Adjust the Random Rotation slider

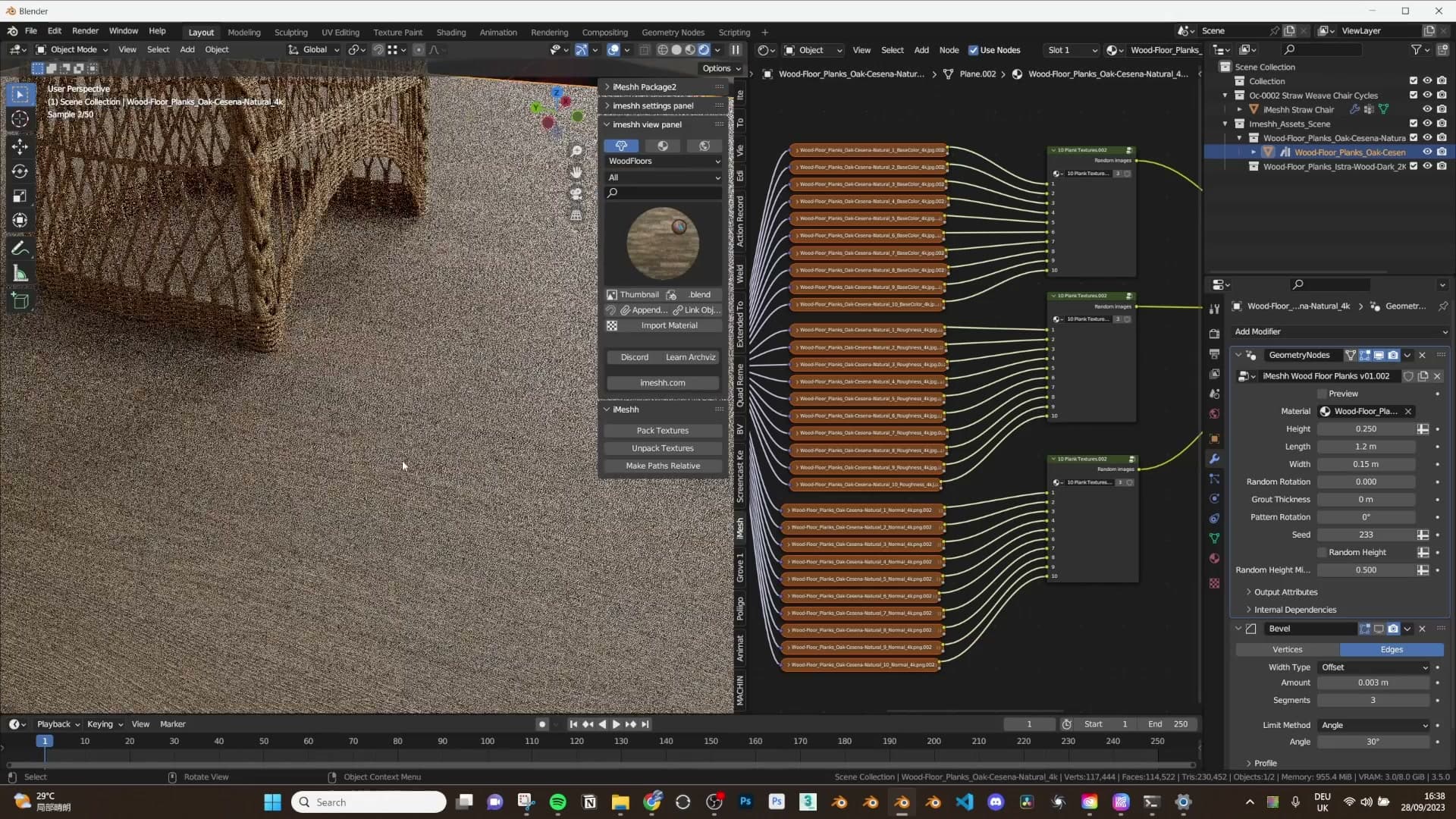click(1366, 482)
